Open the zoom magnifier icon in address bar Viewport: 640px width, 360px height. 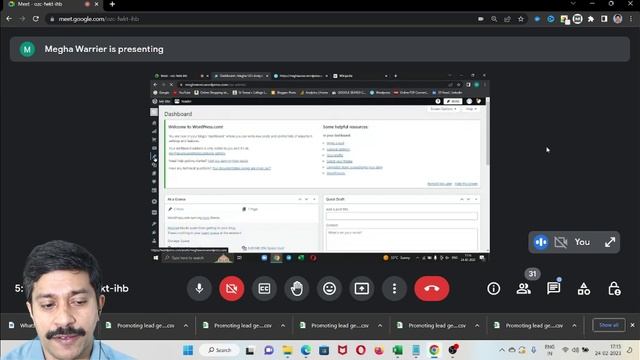pos(494,19)
